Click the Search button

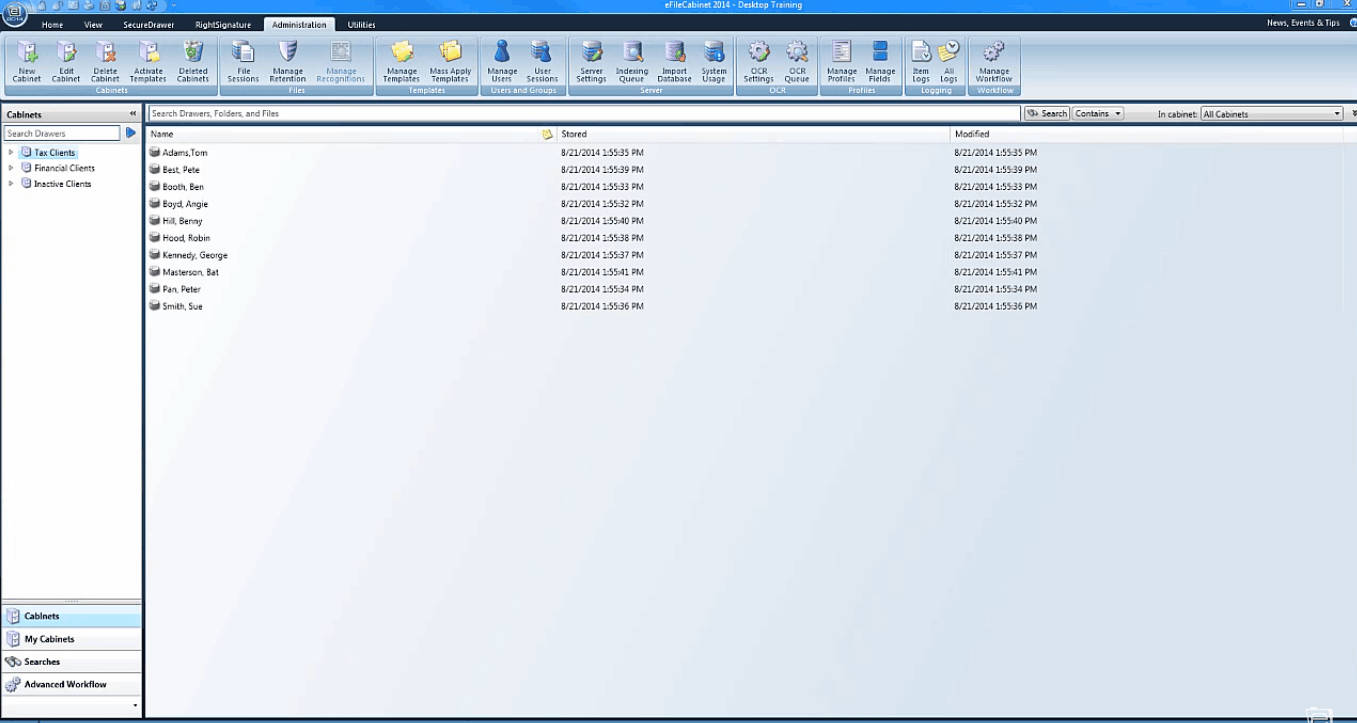(1047, 114)
